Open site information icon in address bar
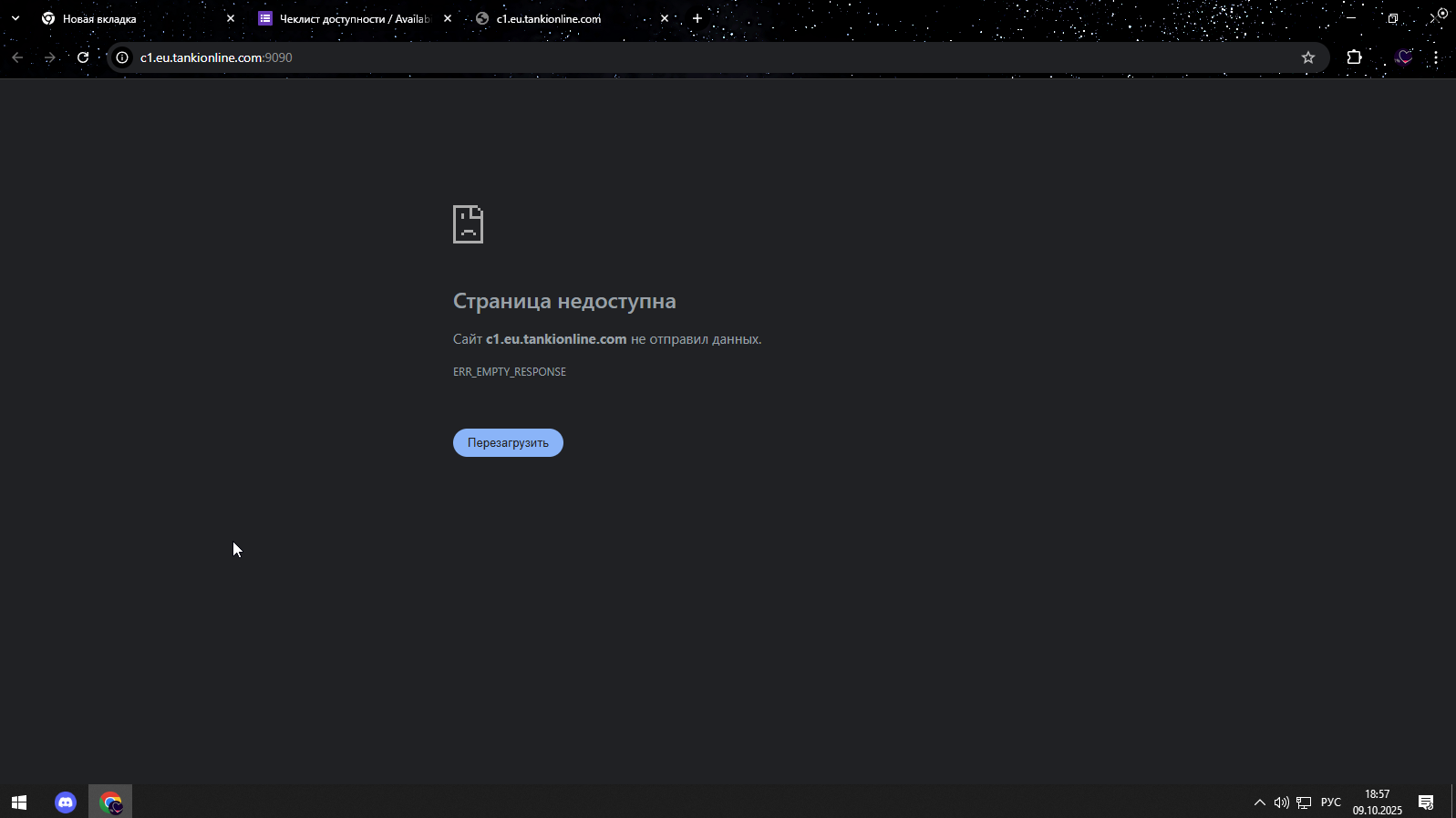Screen dimensions: 1456x818 coord(122,57)
